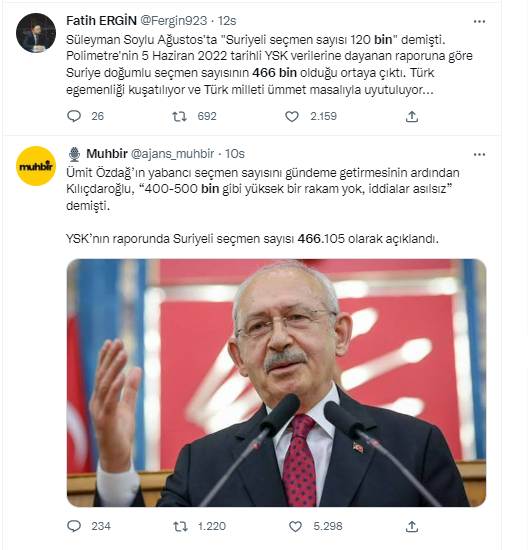Open Fatih ERGİN's profile picture

point(36,33)
